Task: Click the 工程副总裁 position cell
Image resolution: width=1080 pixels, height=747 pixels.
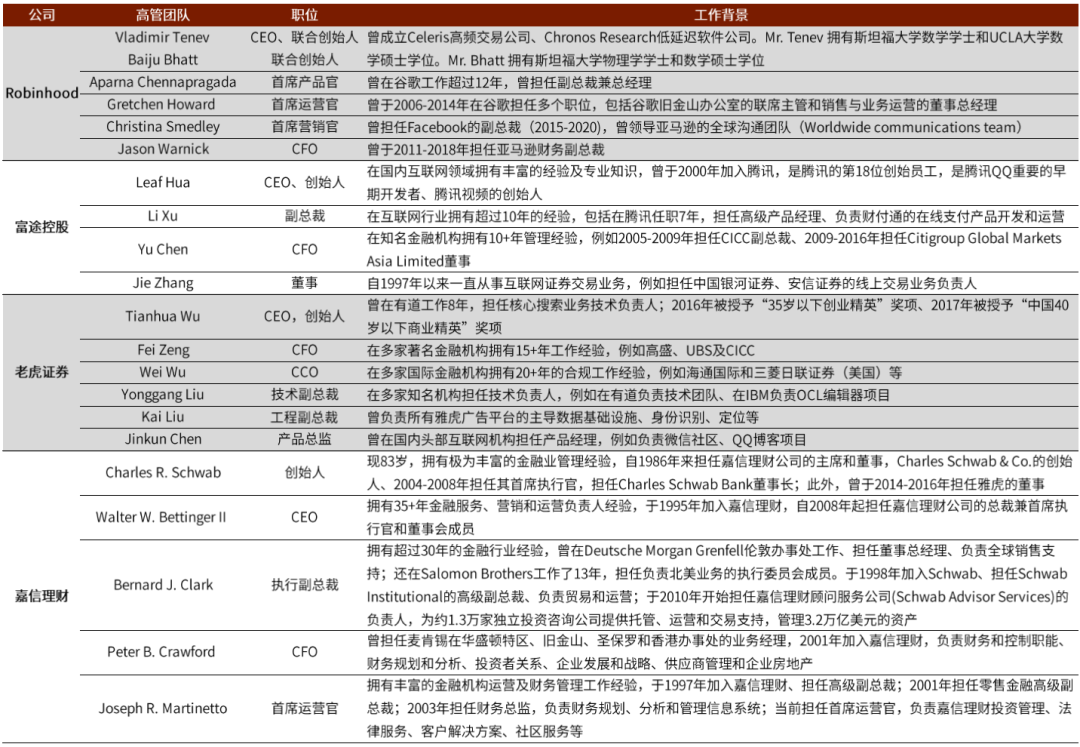Action: [x=304, y=417]
